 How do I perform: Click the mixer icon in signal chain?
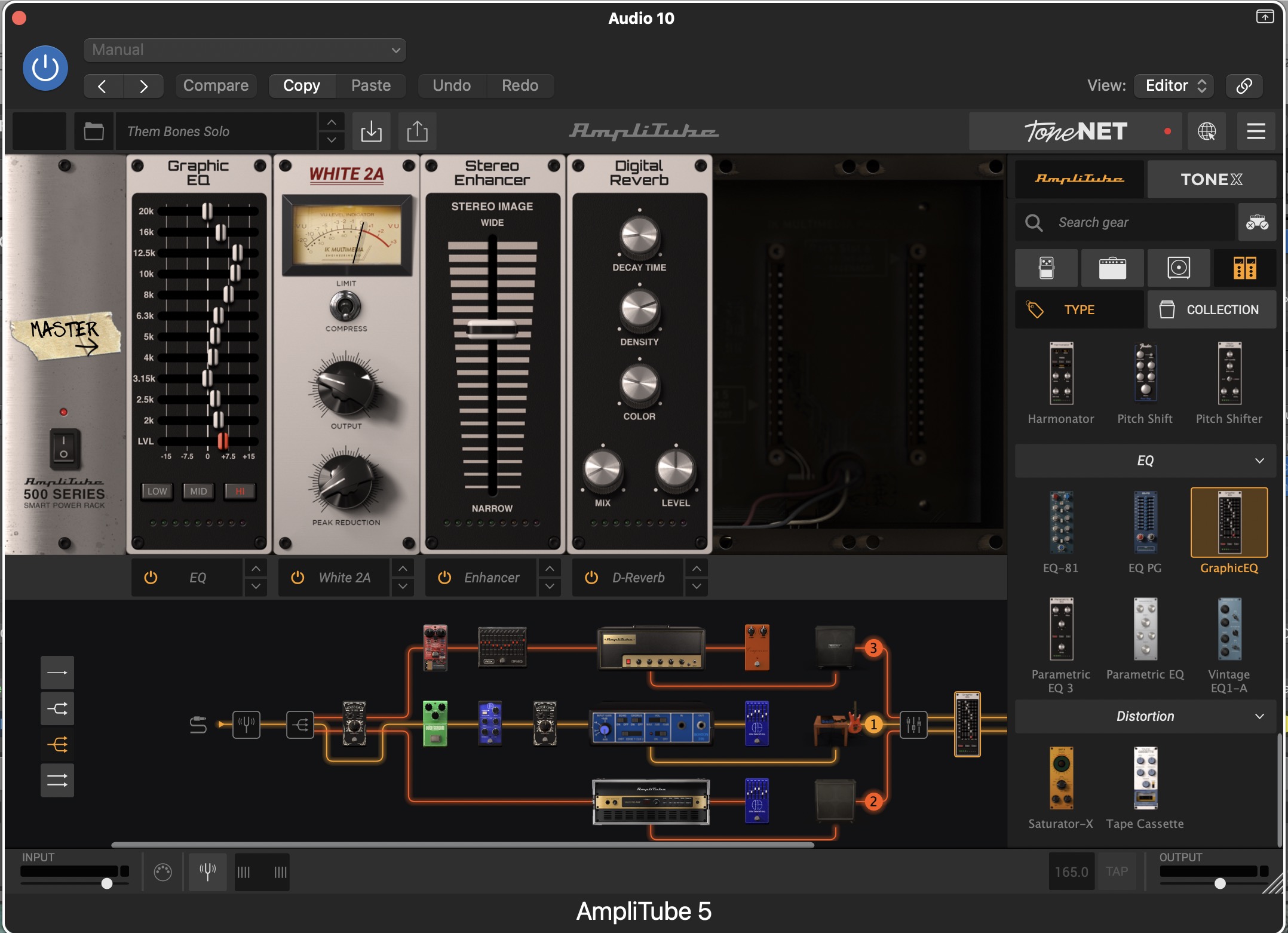point(913,725)
